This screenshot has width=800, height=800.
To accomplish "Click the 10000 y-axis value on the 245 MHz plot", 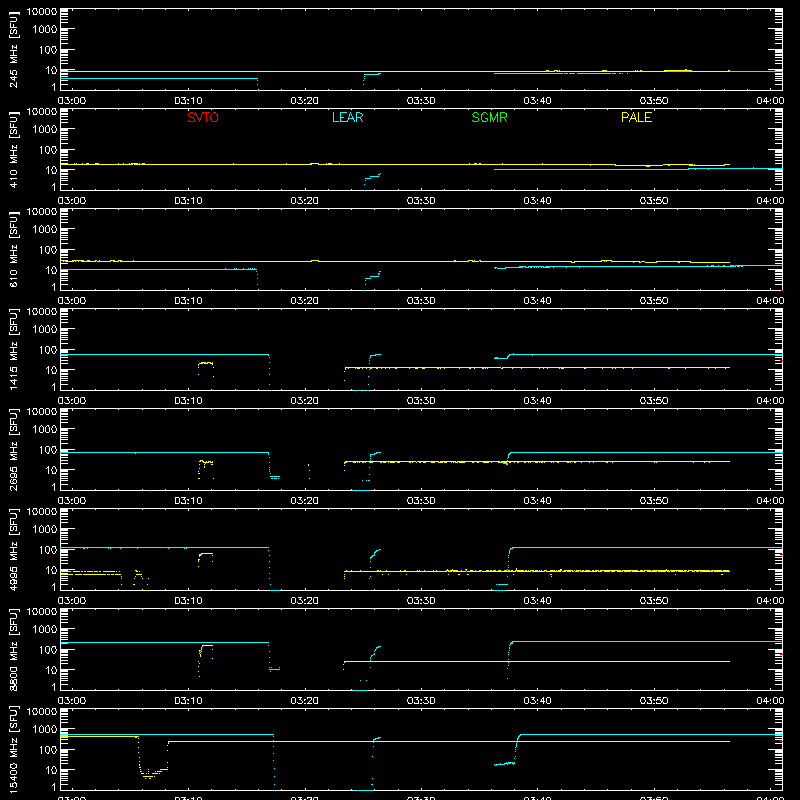I will click(x=42, y=11).
